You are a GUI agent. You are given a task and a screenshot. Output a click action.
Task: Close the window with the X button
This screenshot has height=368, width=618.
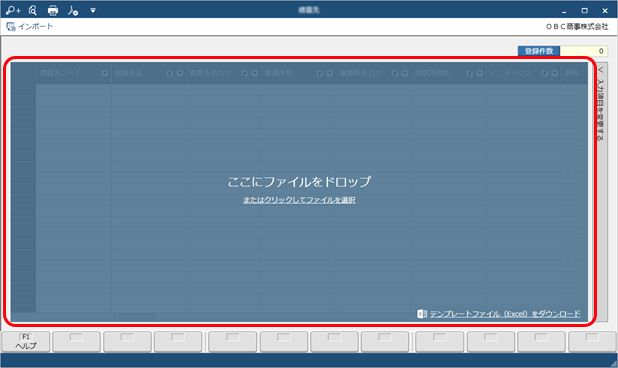coord(605,11)
